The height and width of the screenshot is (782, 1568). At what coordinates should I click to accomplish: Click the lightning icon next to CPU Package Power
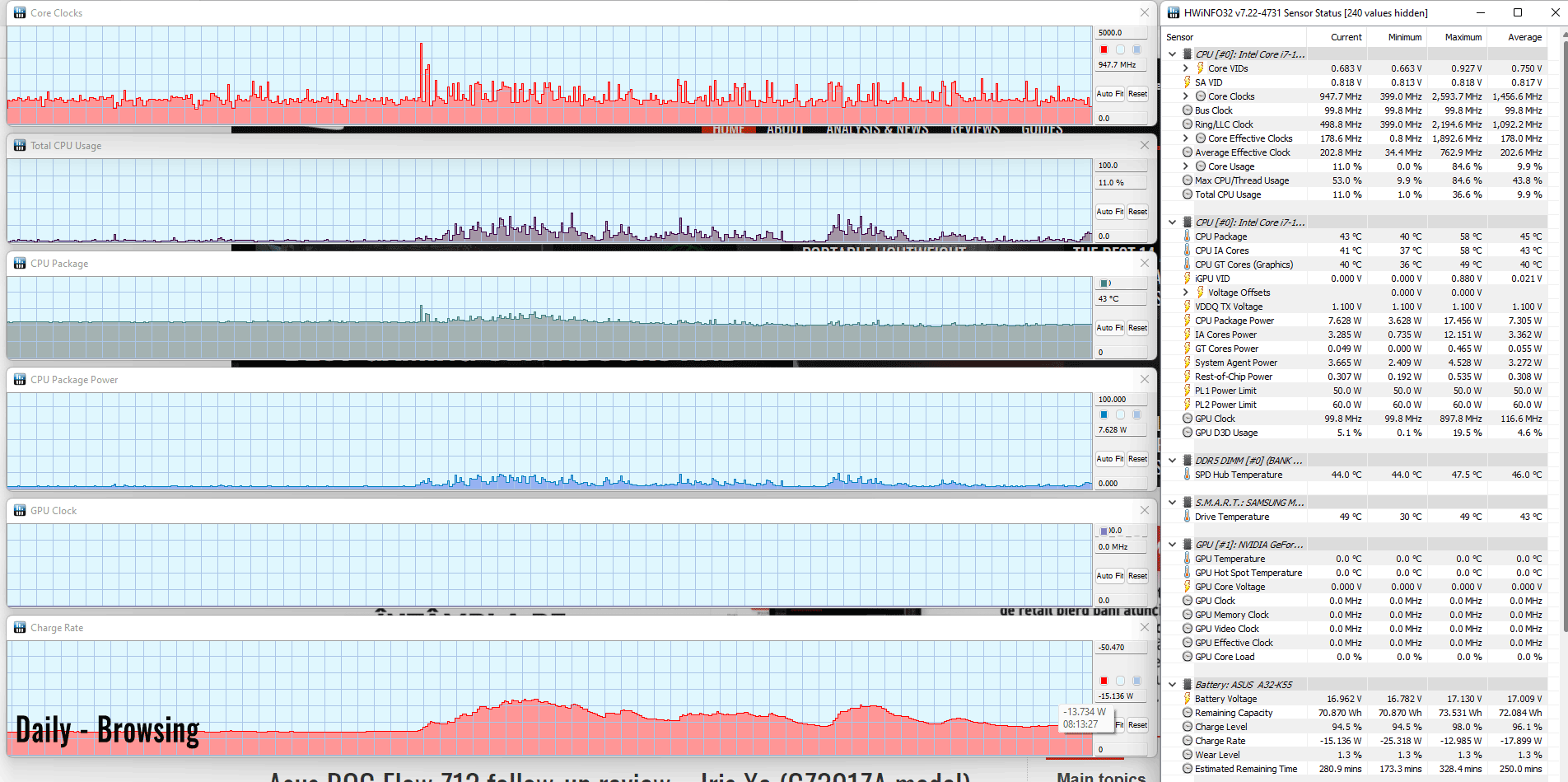click(1189, 320)
